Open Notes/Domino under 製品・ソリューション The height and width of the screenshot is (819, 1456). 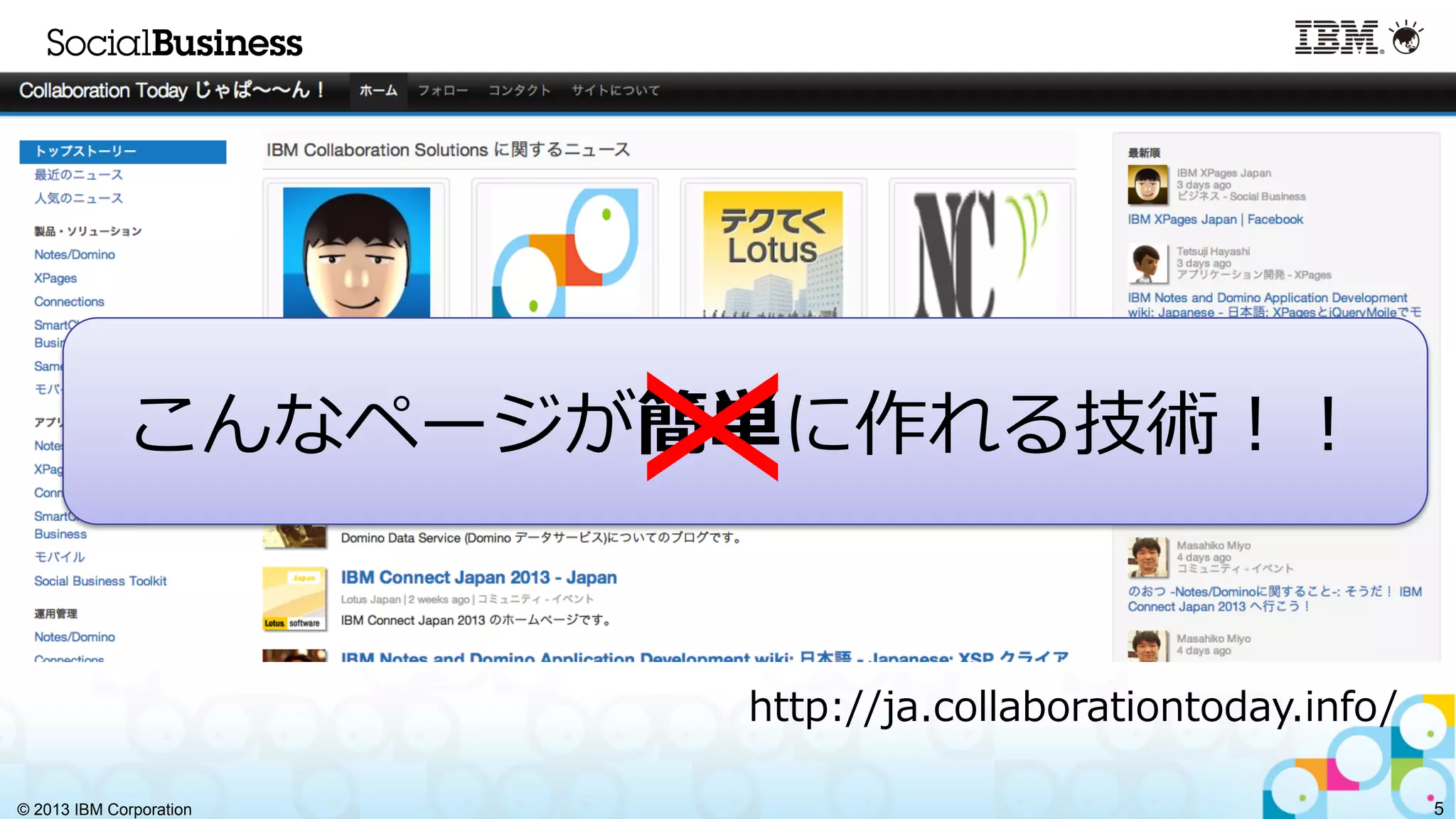tap(75, 255)
